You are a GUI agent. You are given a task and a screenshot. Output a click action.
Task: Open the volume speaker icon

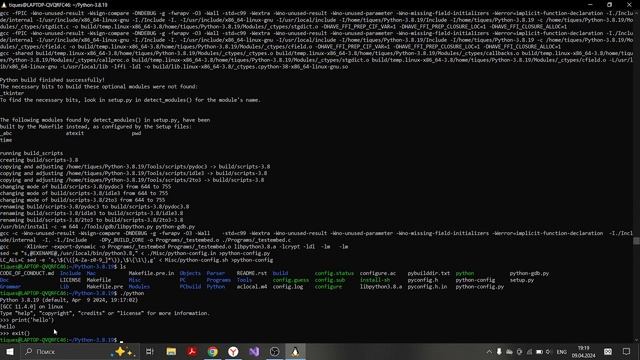pos(549,351)
